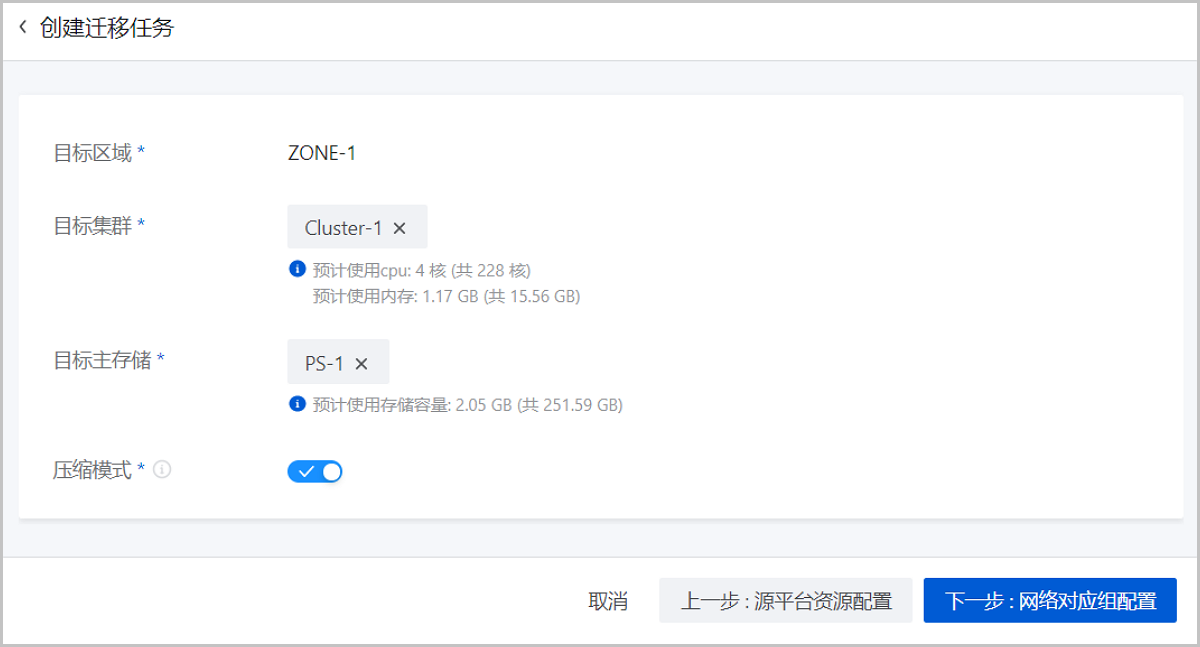Image resolution: width=1200 pixels, height=647 pixels.
Task: Remove Cluster-1 with its x icon
Action: pyautogui.click(x=399, y=228)
